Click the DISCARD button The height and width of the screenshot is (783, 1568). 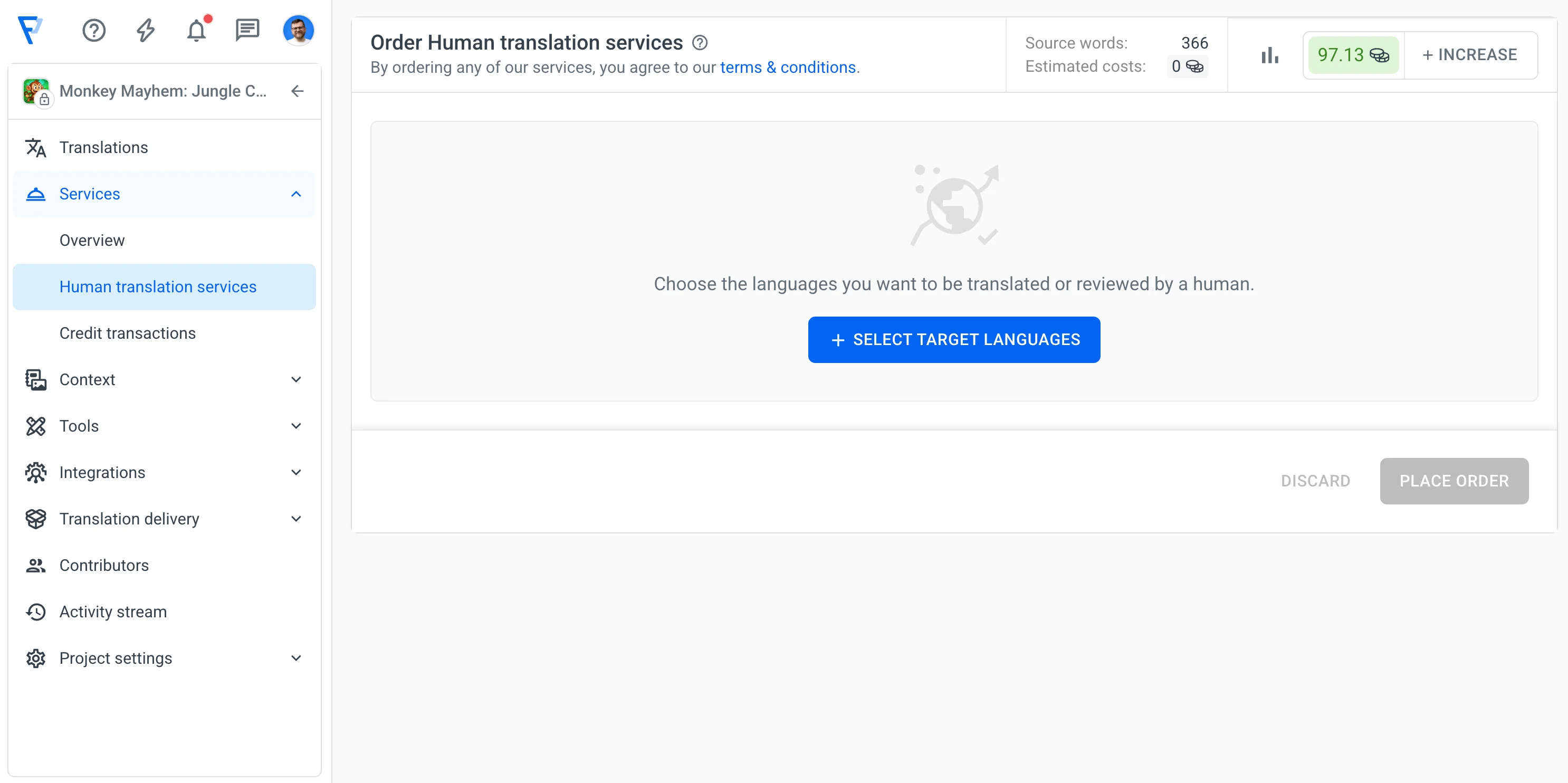[1315, 481]
